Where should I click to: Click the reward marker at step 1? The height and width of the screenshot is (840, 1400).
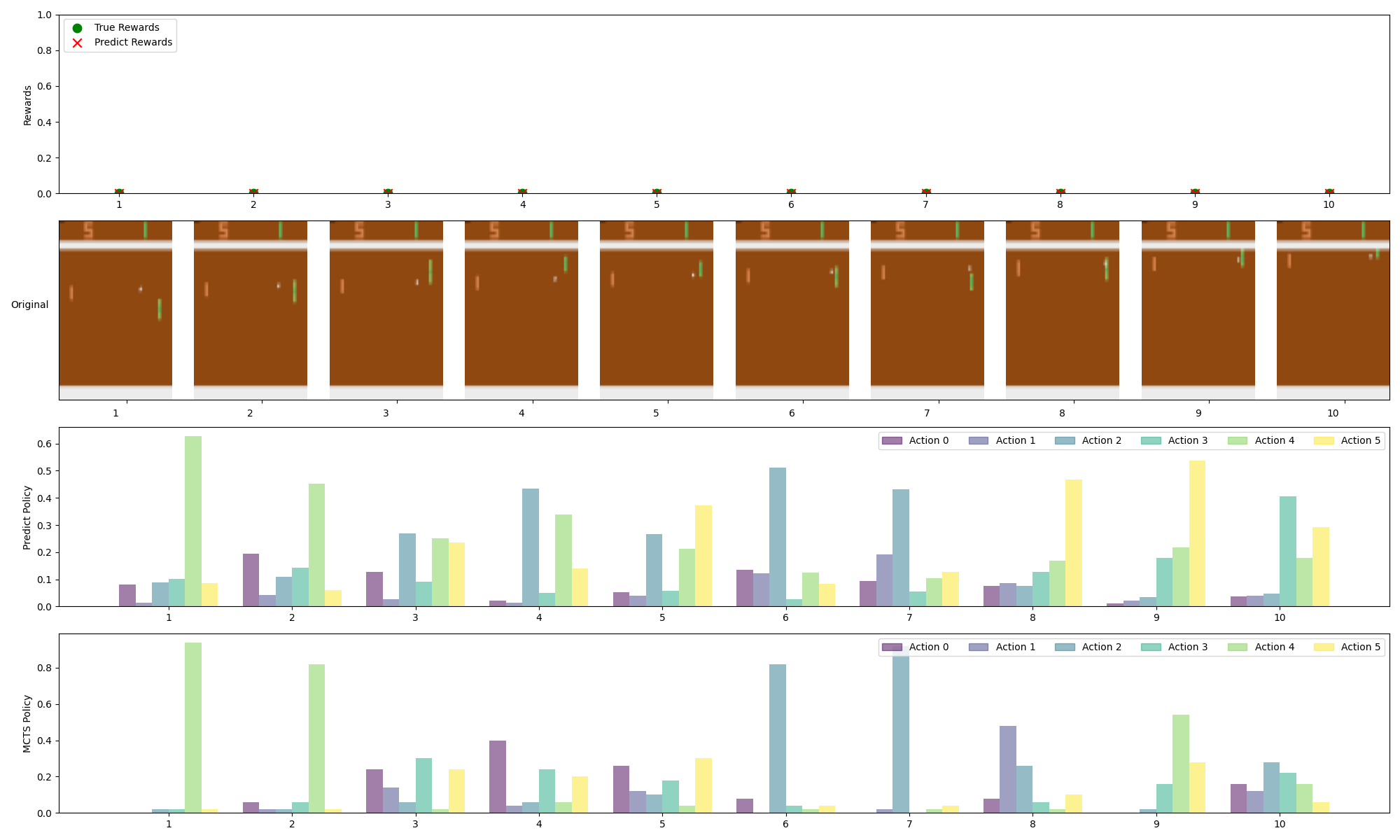point(119,192)
